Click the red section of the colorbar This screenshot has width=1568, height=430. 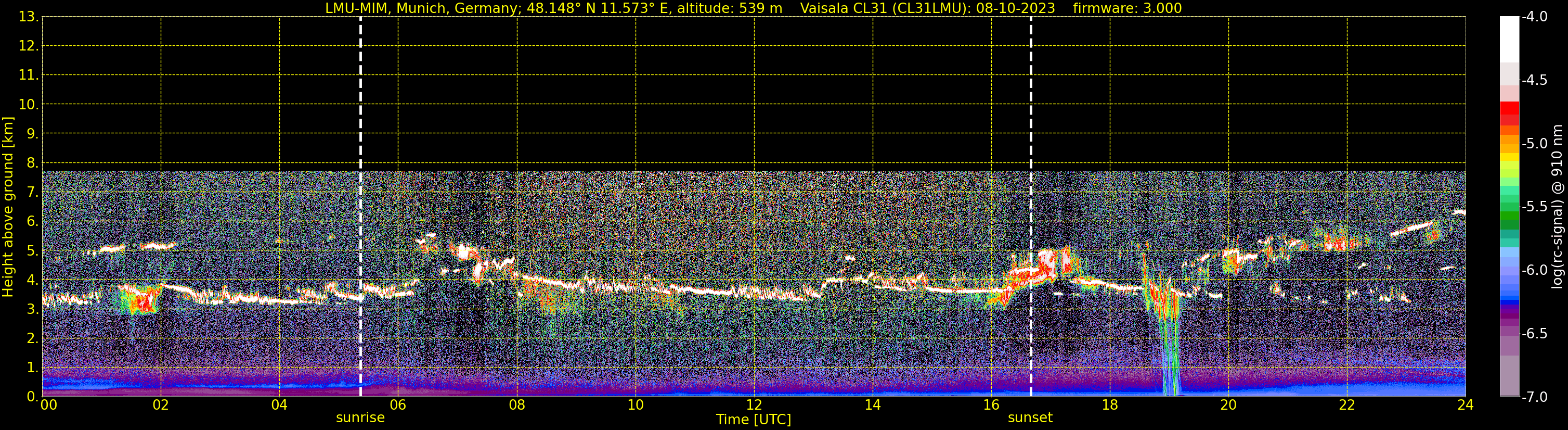click(x=1509, y=113)
